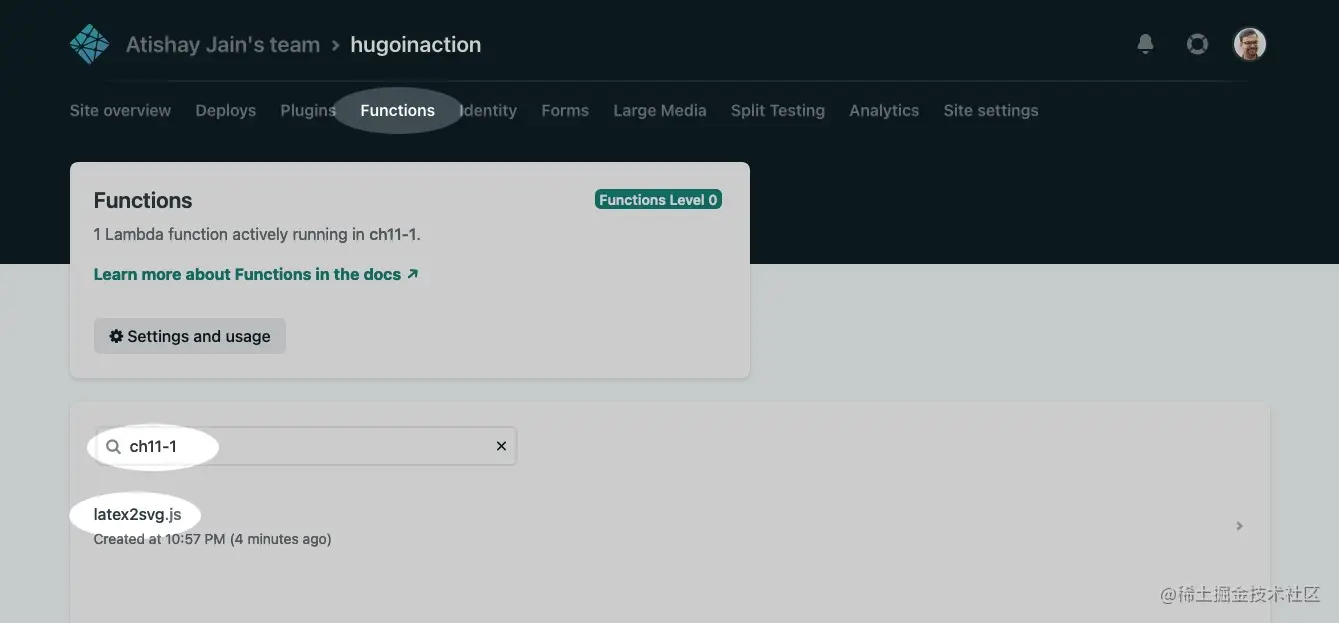Go to Atishay Jain's team breadcrumb
The height and width of the screenshot is (623, 1339).
(223, 44)
